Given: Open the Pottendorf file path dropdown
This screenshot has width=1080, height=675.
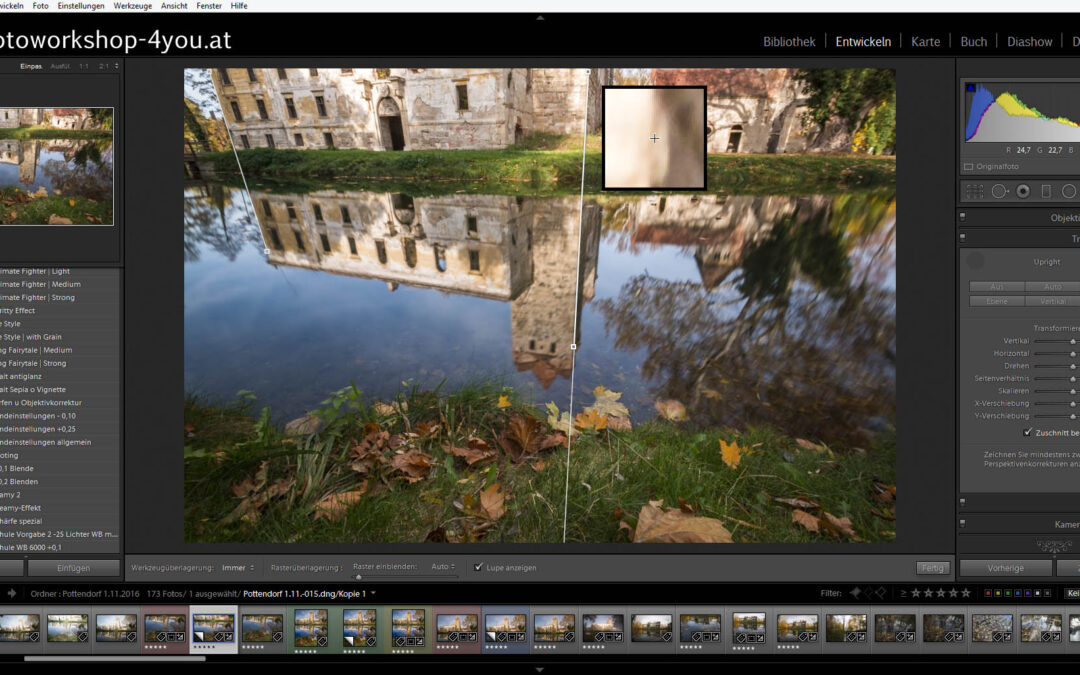Looking at the screenshot, I should 373,593.
